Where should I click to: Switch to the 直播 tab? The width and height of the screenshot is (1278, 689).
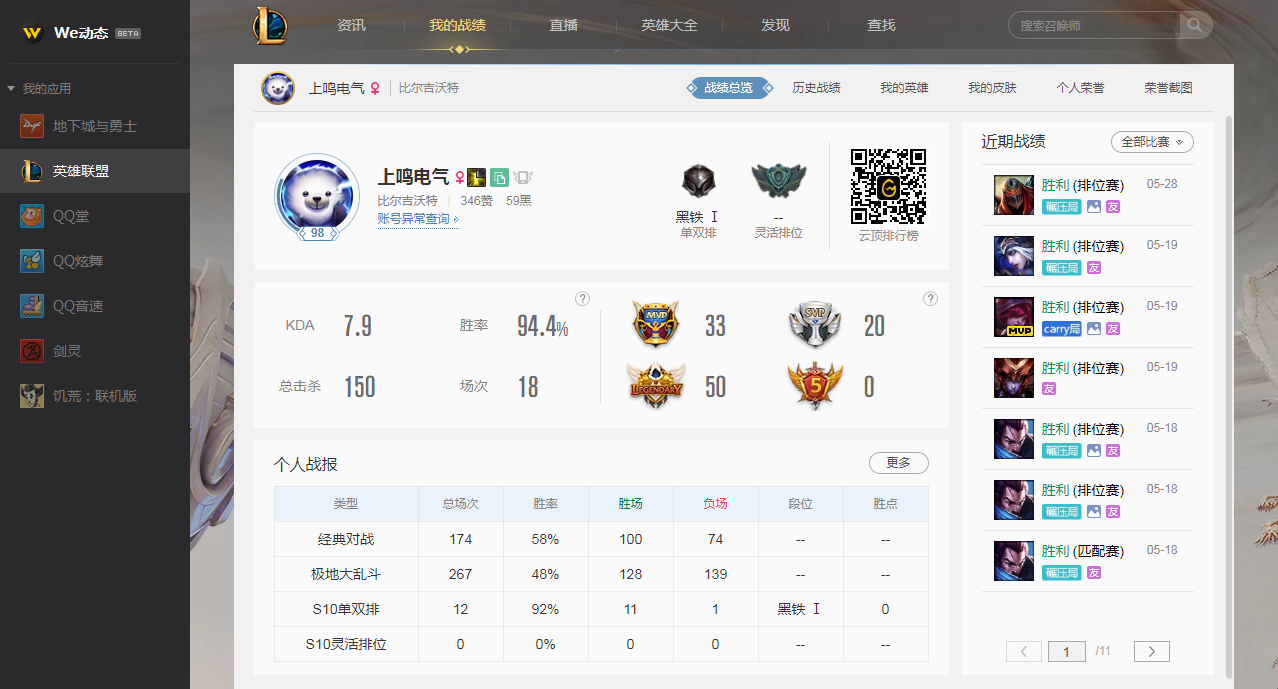563,25
